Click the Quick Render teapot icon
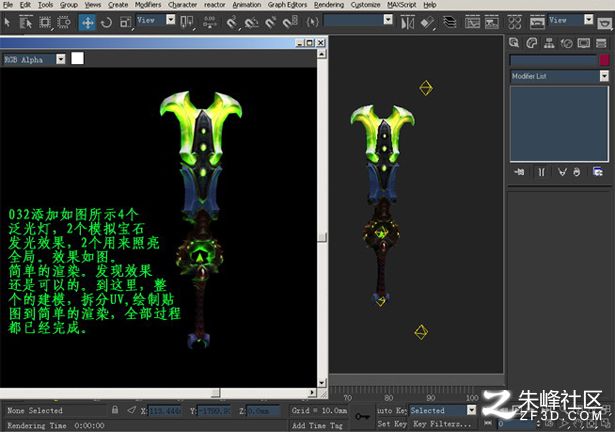The height and width of the screenshot is (432, 615). (605, 23)
